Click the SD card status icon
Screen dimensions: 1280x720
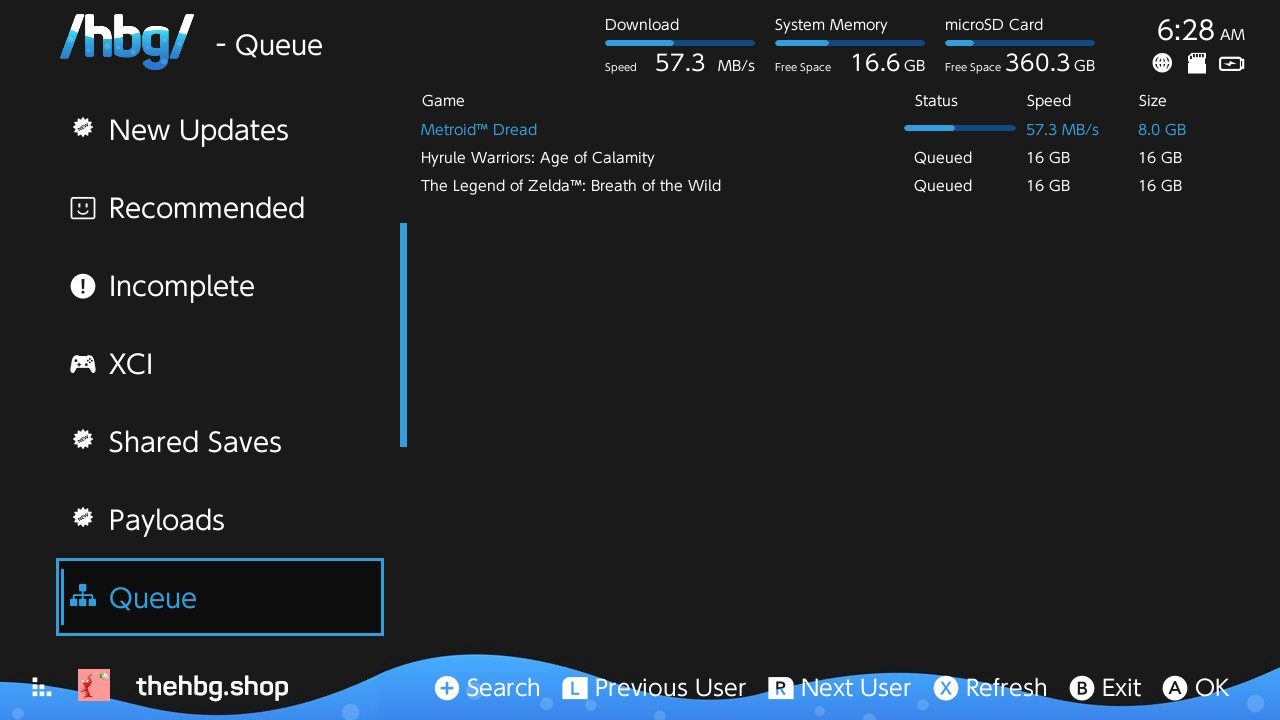pyautogui.click(x=1197, y=63)
